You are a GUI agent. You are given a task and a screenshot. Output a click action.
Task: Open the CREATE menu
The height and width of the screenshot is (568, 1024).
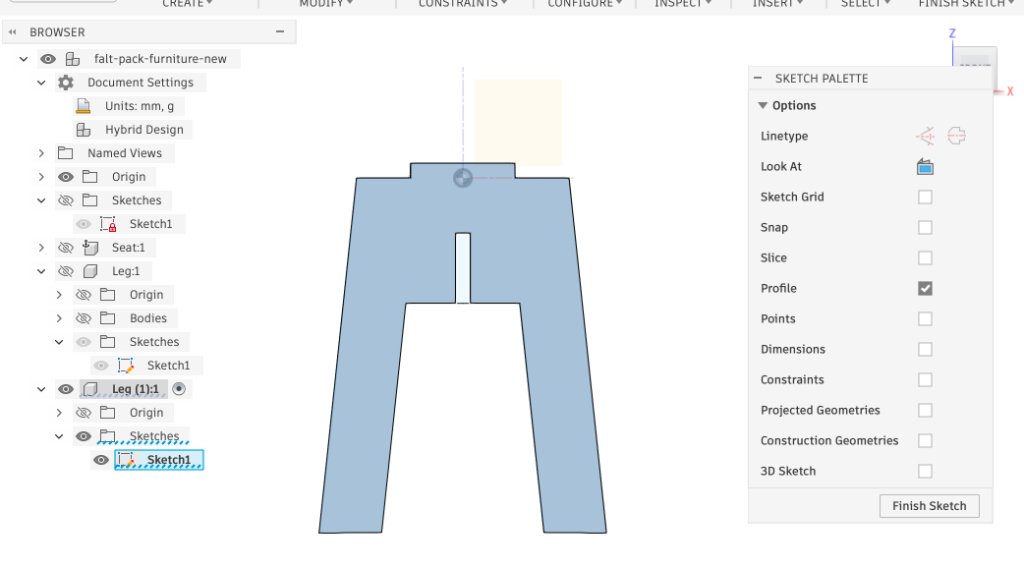(187, 3)
